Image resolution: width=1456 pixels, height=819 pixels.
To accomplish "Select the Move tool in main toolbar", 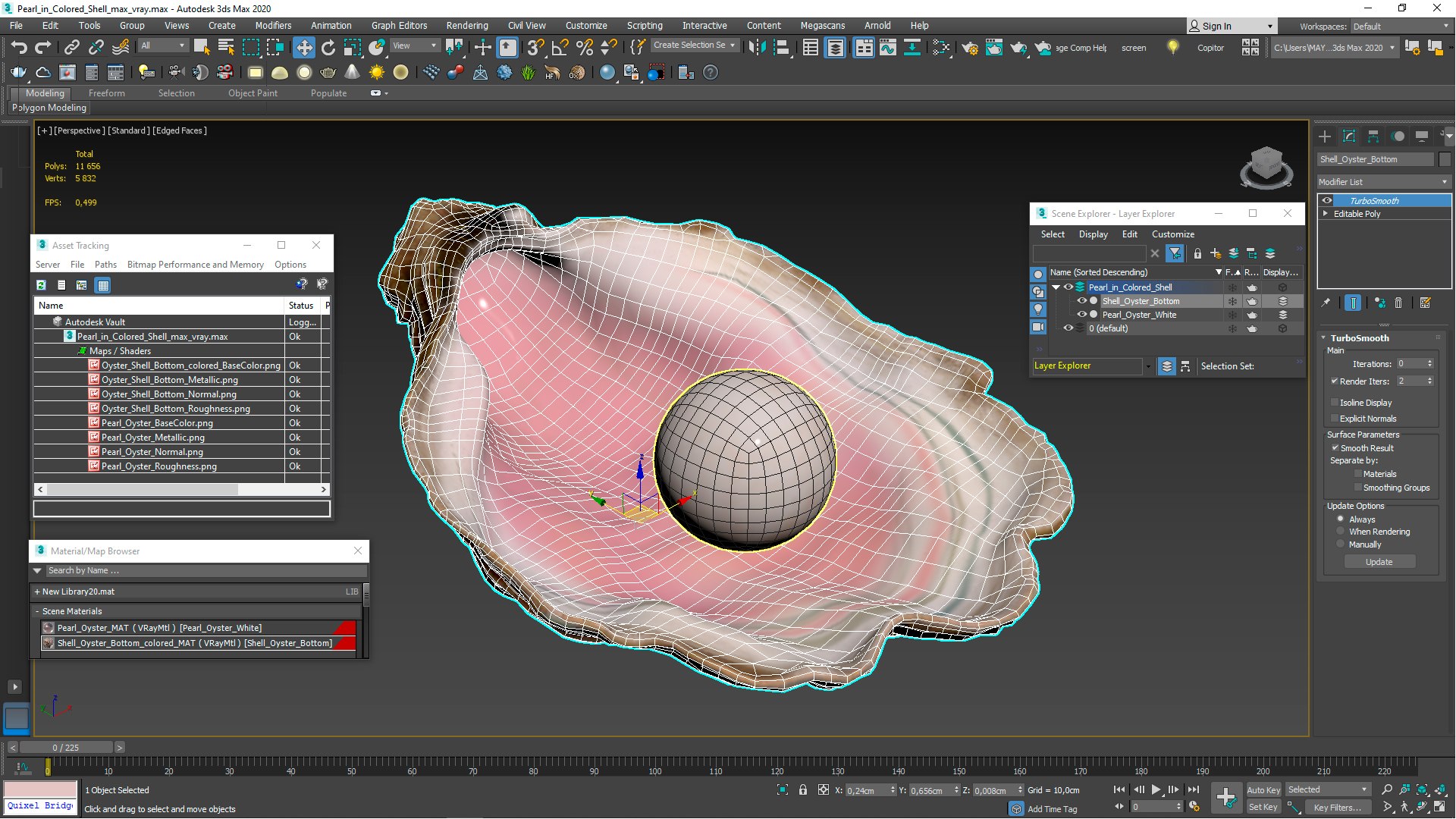I will (x=303, y=48).
